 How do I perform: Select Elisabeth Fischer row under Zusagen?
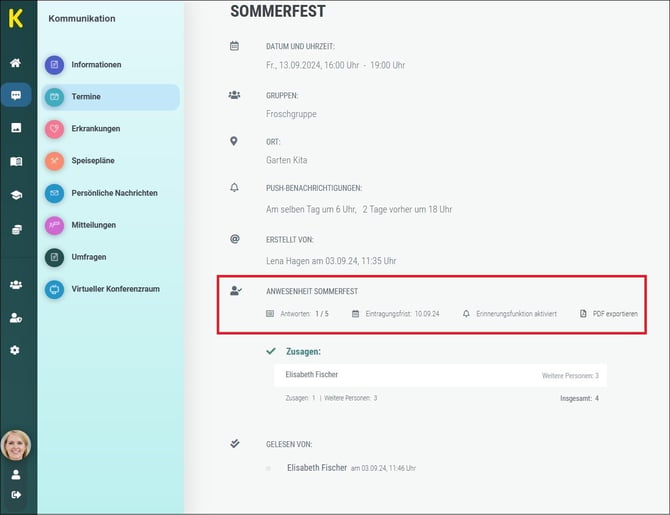[x=440, y=375]
